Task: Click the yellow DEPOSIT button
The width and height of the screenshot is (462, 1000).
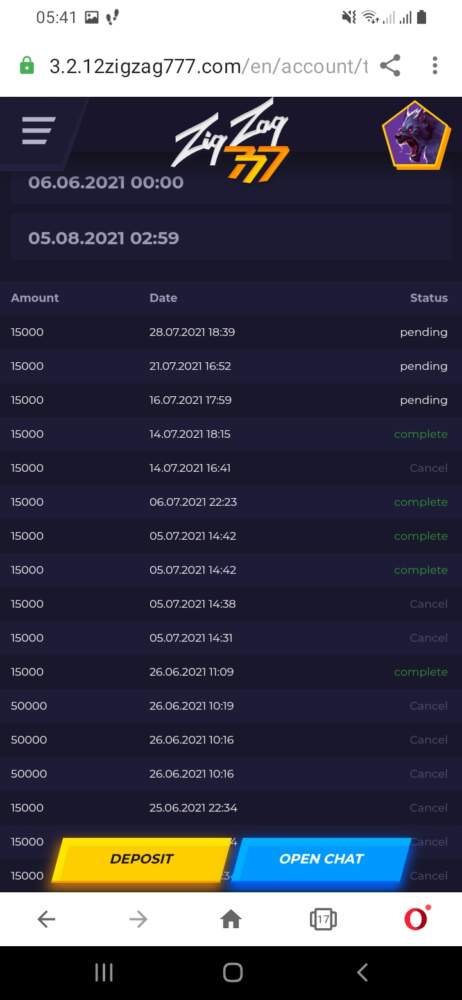Action: click(x=141, y=859)
